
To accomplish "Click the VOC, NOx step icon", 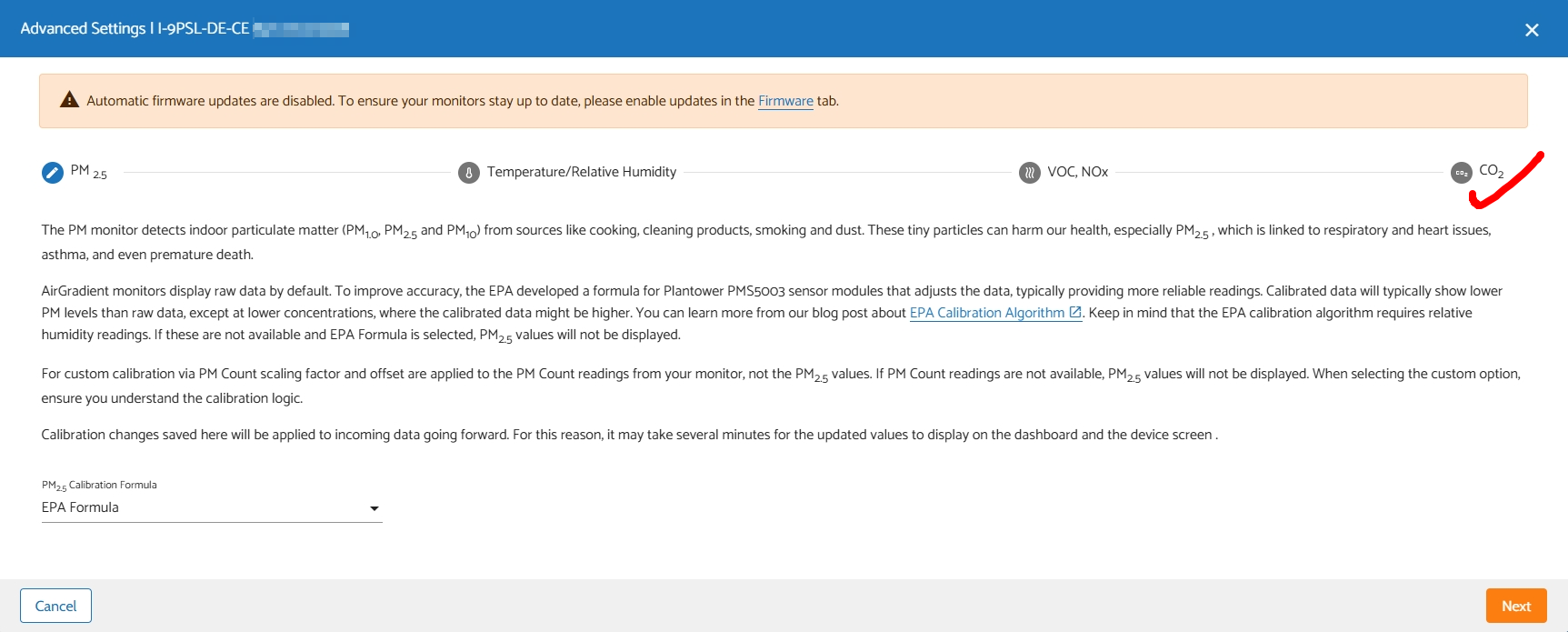I will pos(1030,172).
